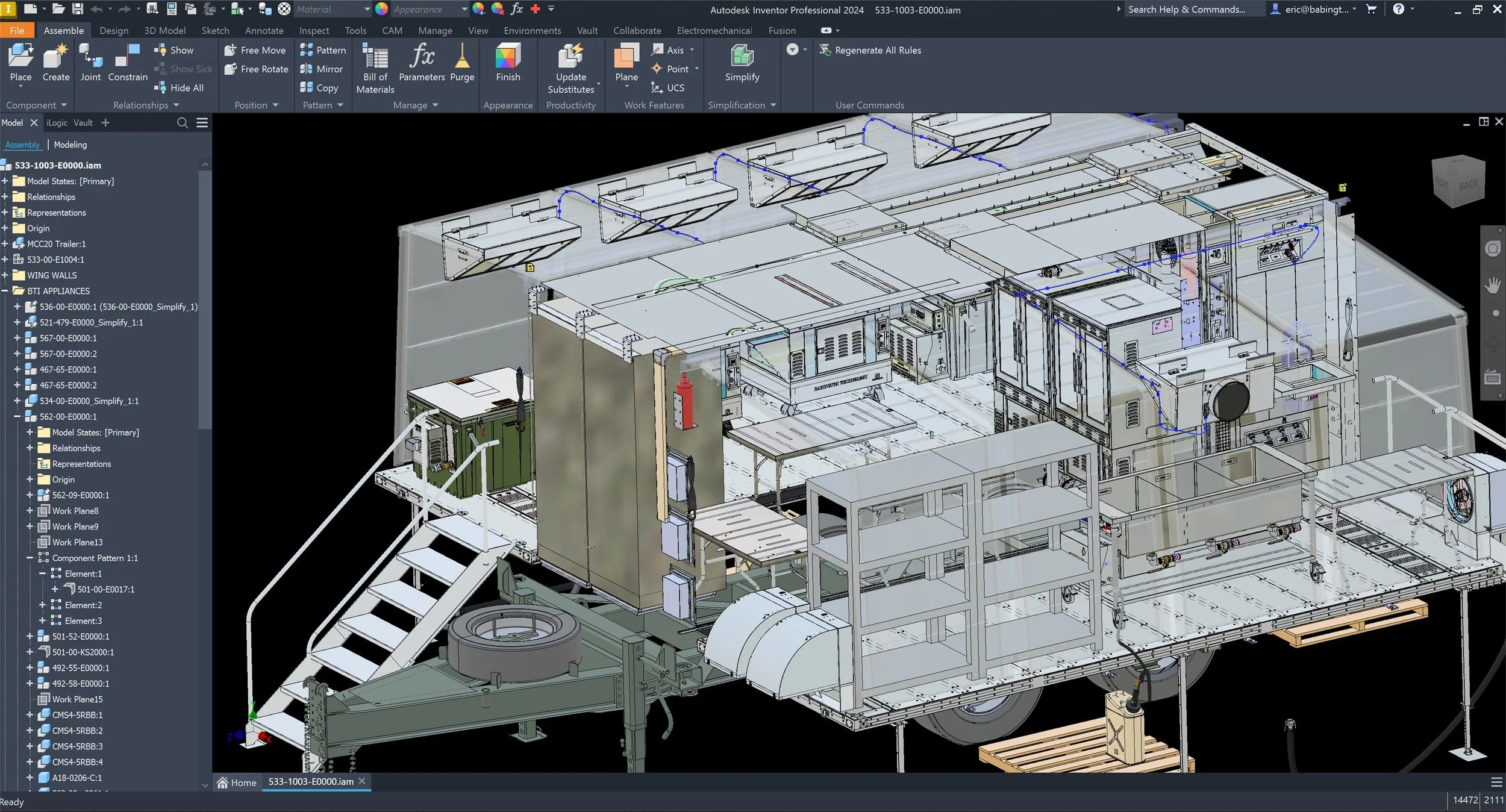
Task: Open the Material dropdown
Action: pos(366,10)
